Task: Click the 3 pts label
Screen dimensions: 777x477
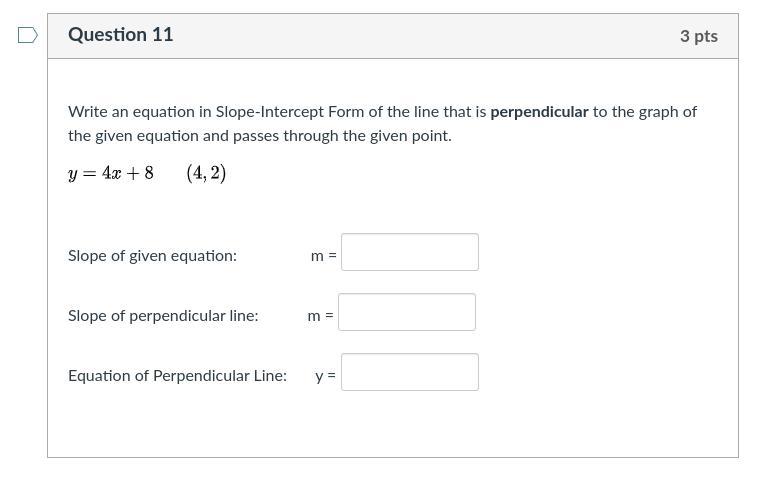Action: pos(699,36)
